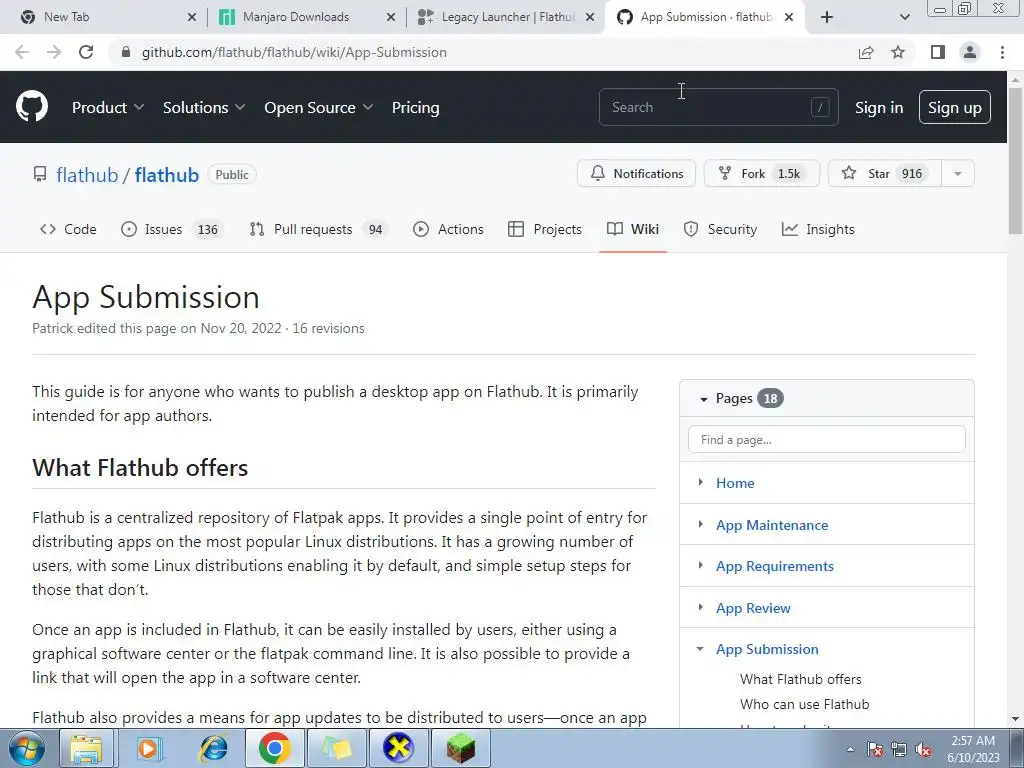Open the Projects tab
The width and height of the screenshot is (1024, 768).
(x=545, y=229)
